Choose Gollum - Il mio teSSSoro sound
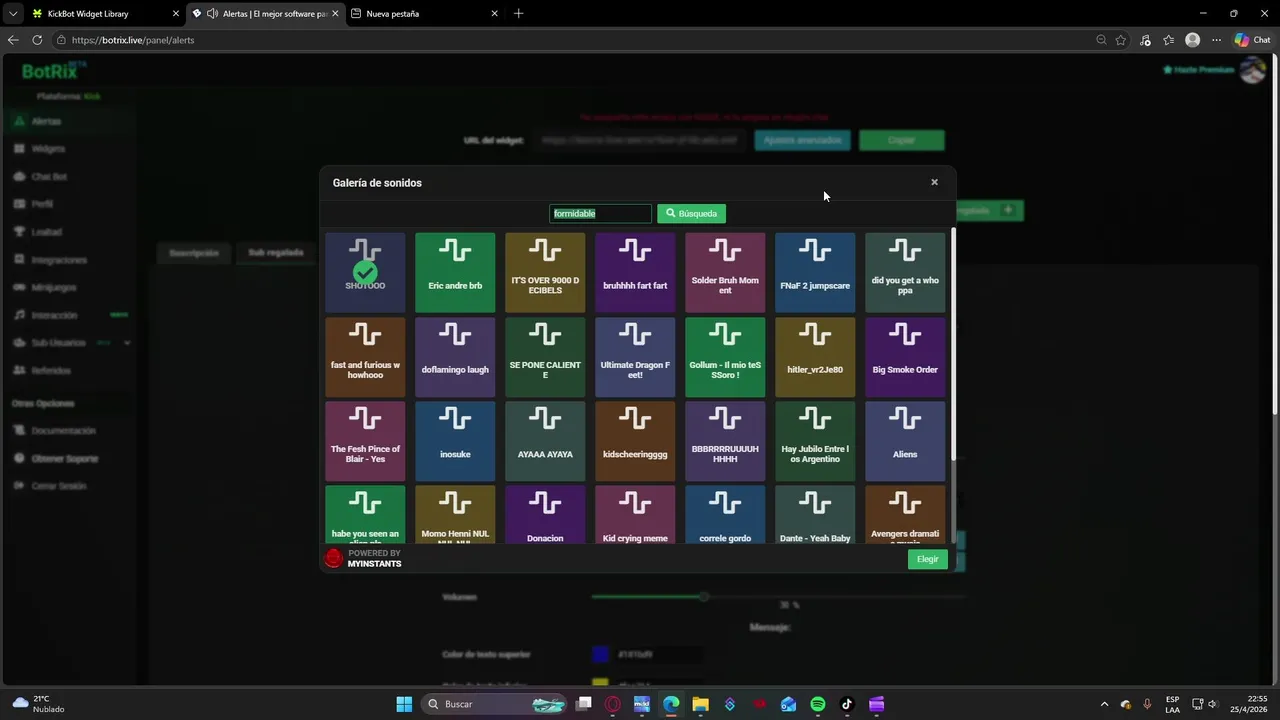The height and width of the screenshot is (720, 1280). click(x=725, y=357)
